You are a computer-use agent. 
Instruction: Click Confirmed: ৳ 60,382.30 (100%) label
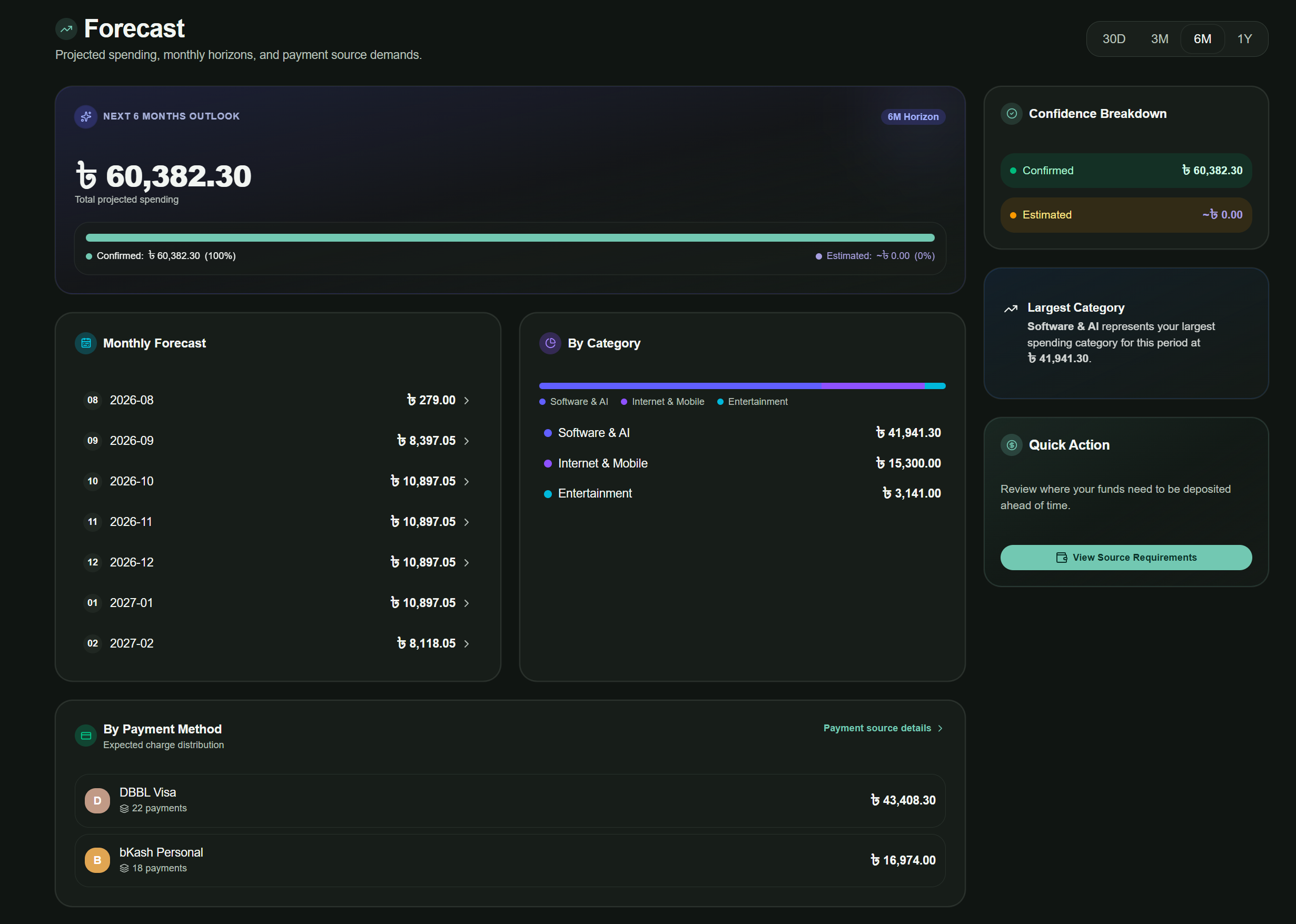point(161,256)
